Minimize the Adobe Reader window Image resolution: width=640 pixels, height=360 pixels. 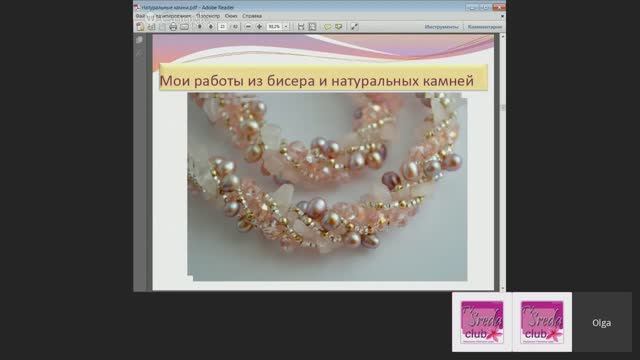472,7
